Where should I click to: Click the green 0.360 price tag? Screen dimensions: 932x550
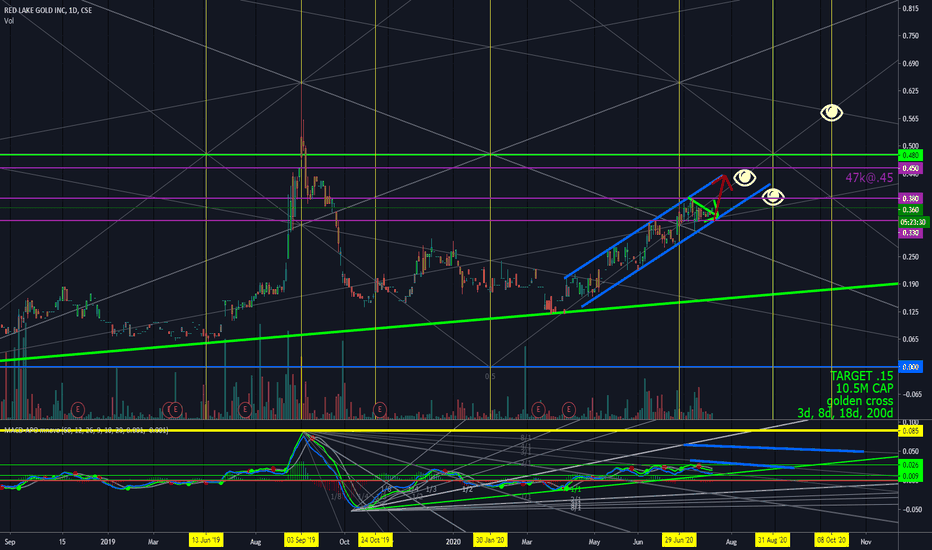coord(911,210)
